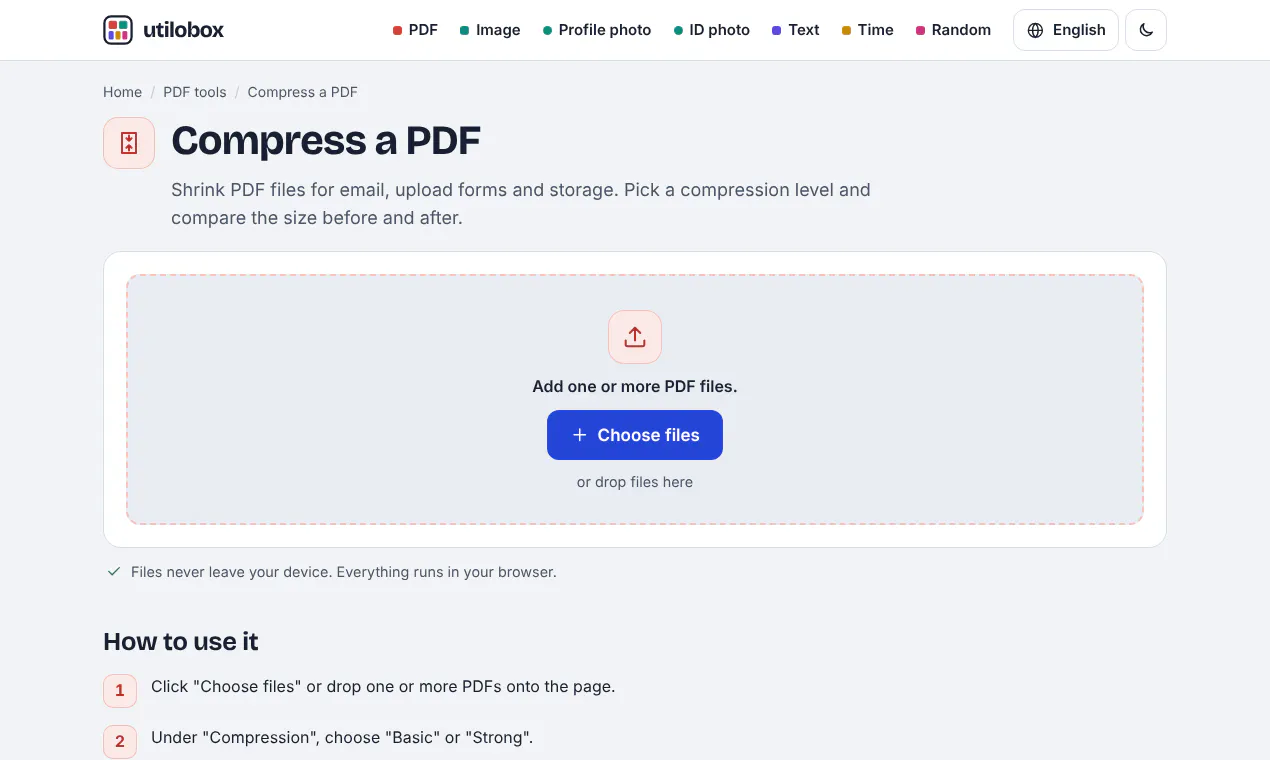Toggle dark mode with moon icon

click(x=1146, y=30)
